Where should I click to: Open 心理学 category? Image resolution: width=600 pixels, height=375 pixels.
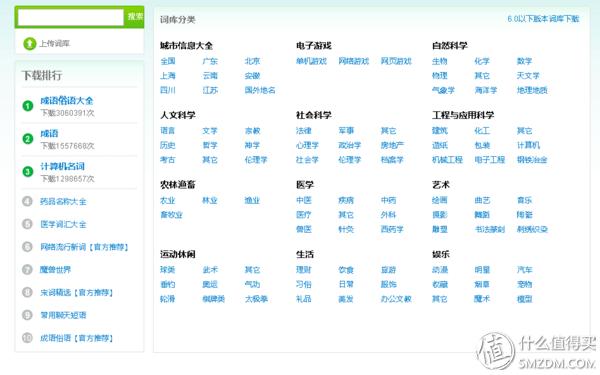pos(307,145)
